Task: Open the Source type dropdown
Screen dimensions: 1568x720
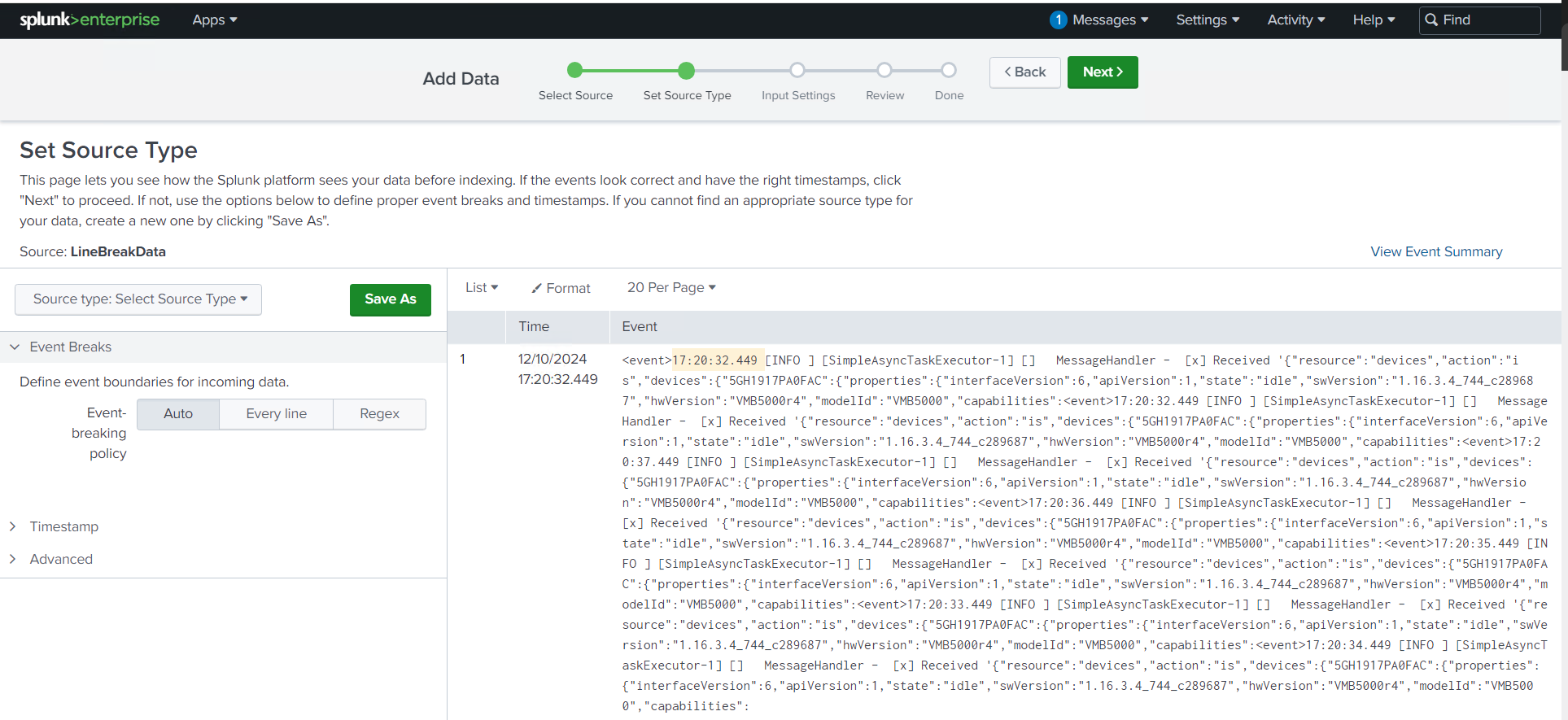Action: pos(139,299)
